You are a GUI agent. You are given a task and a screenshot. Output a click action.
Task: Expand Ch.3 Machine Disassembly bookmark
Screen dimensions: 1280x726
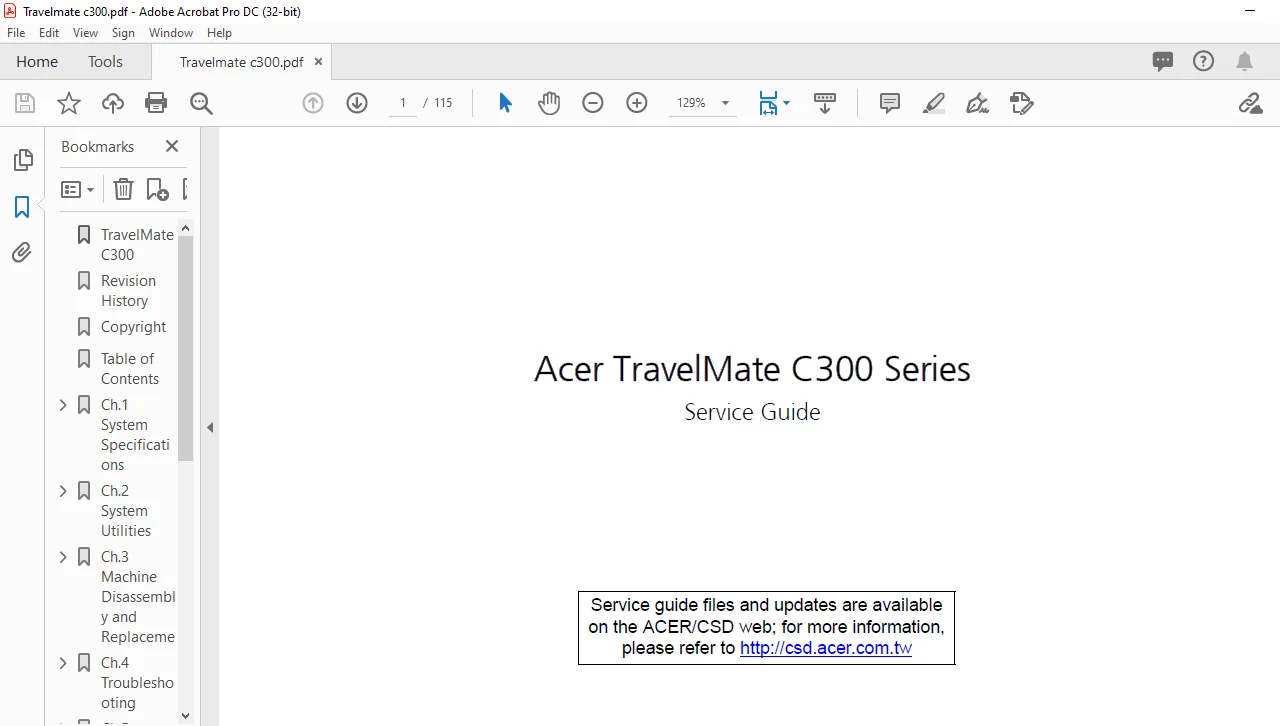63,557
